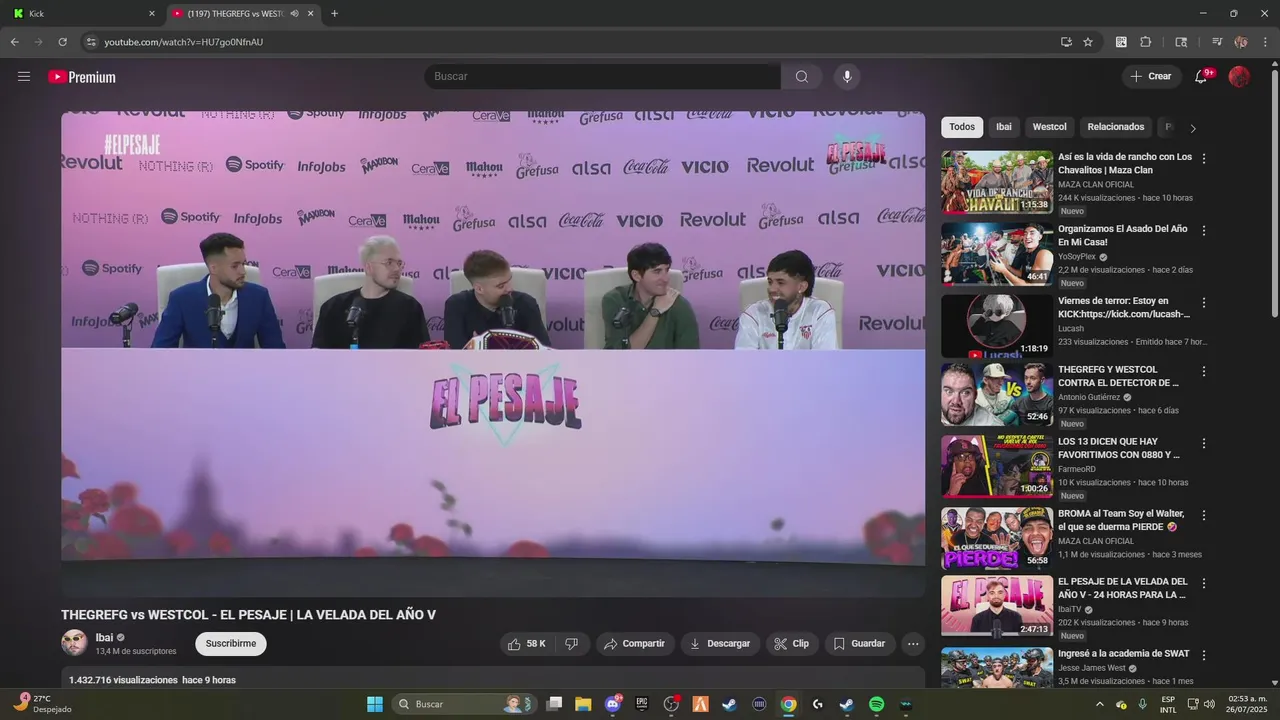Go to YouTube Premium home logo
Screen dimensions: 1280x720
(x=82, y=77)
